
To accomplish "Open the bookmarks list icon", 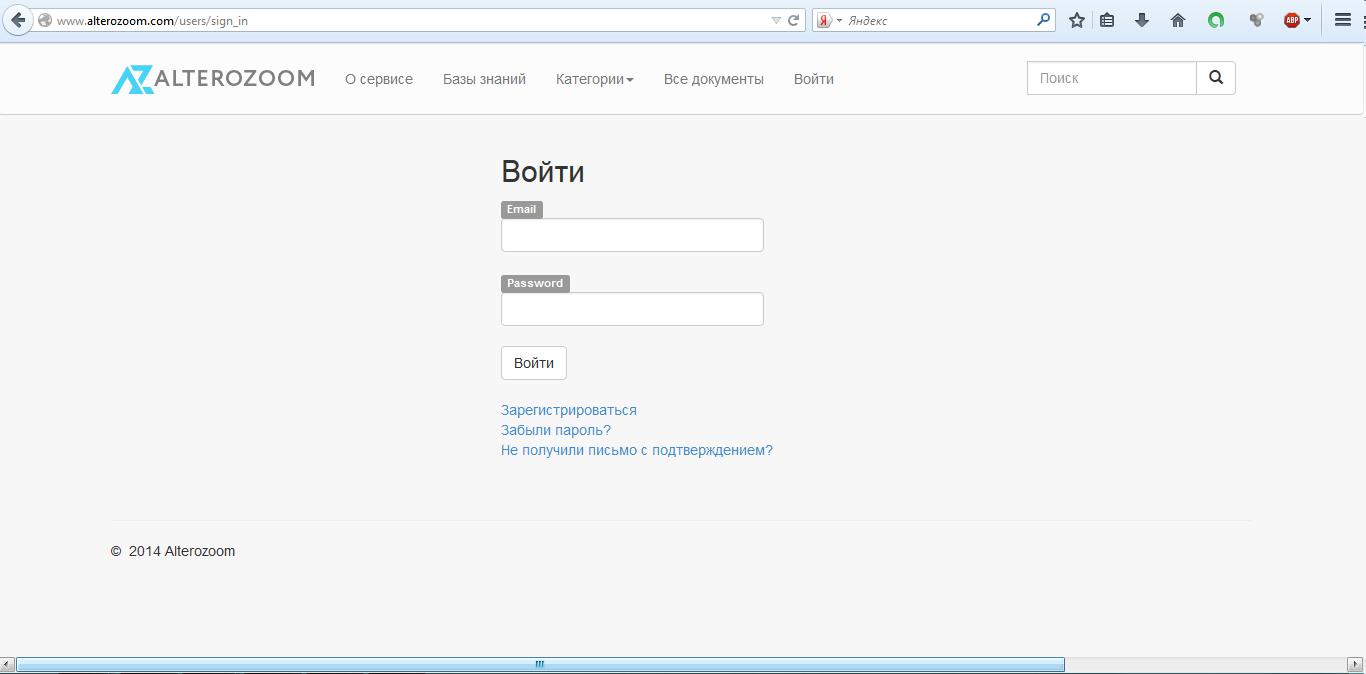I will (1107, 20).
